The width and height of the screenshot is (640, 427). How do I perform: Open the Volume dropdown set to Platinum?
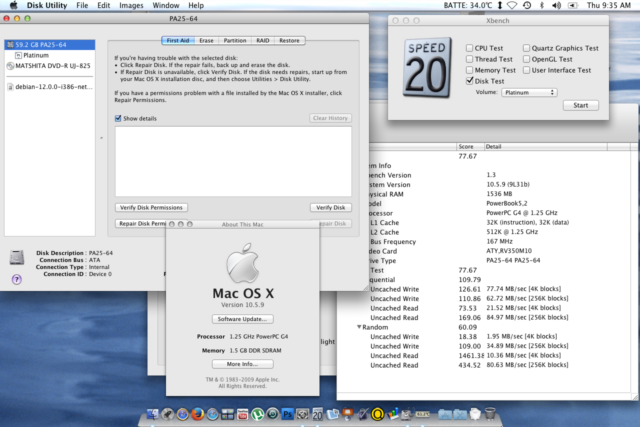(529, 93)
